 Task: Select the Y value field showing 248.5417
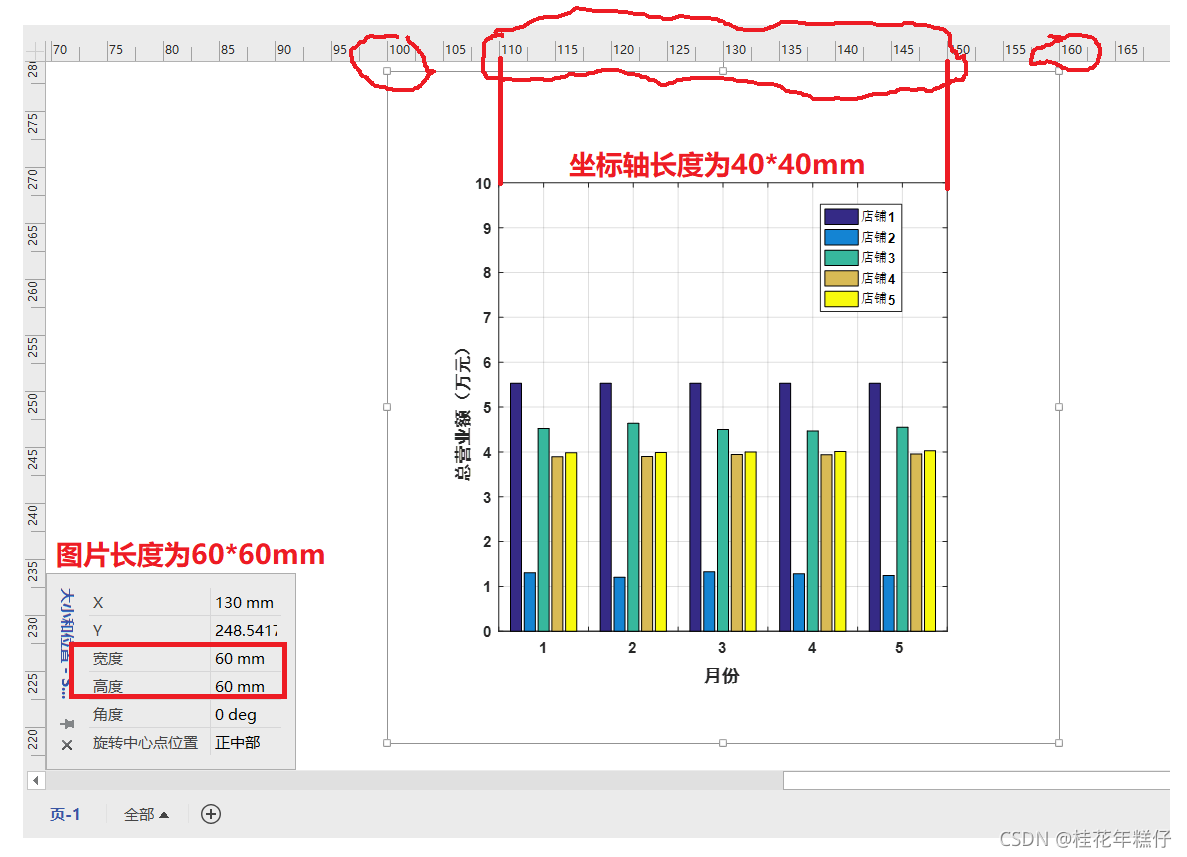click(x=245, y=630)
